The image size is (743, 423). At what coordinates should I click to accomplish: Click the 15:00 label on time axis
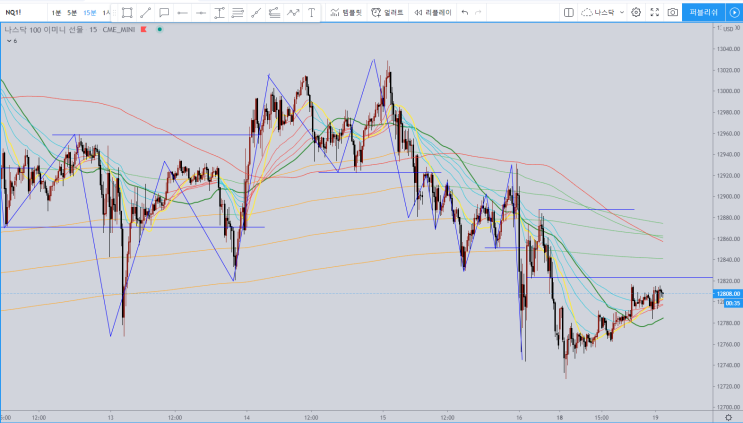pyautogui.click(x=601, y=418)
